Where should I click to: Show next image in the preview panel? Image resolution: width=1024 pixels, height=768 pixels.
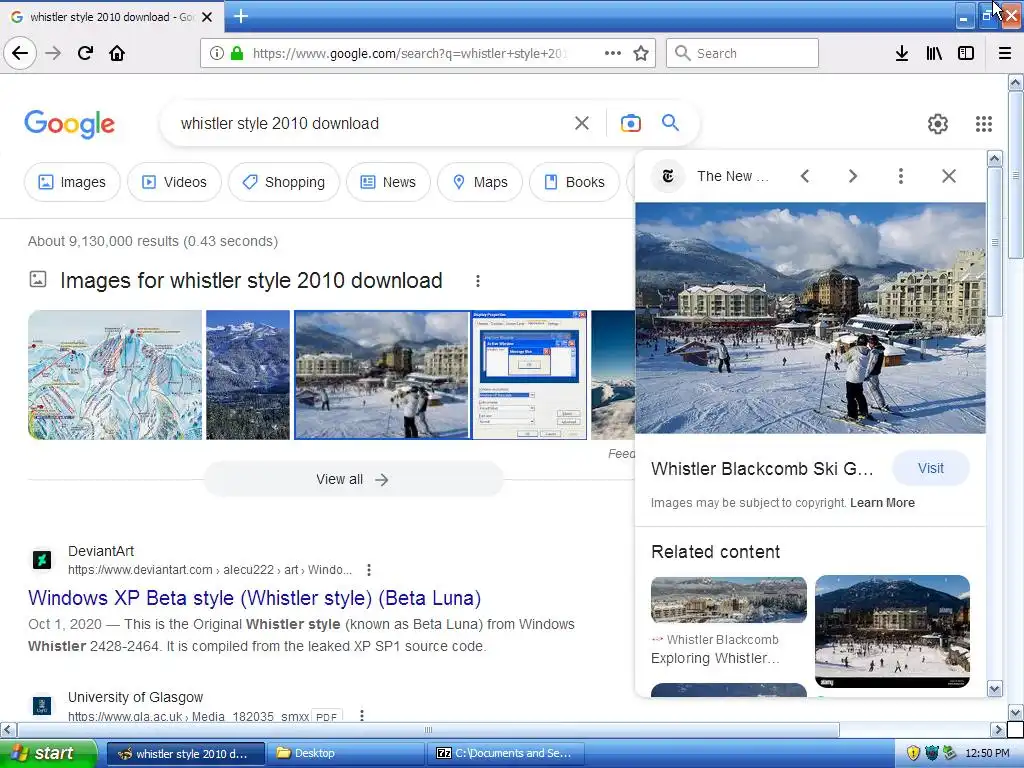click(x=852, y=176)
